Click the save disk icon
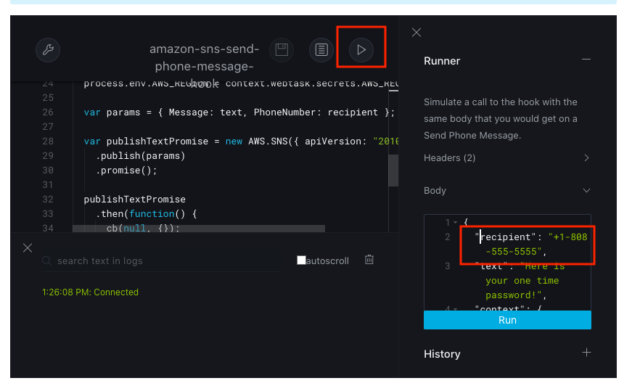The height and width of the screenshot is (386, 640). 282,50
